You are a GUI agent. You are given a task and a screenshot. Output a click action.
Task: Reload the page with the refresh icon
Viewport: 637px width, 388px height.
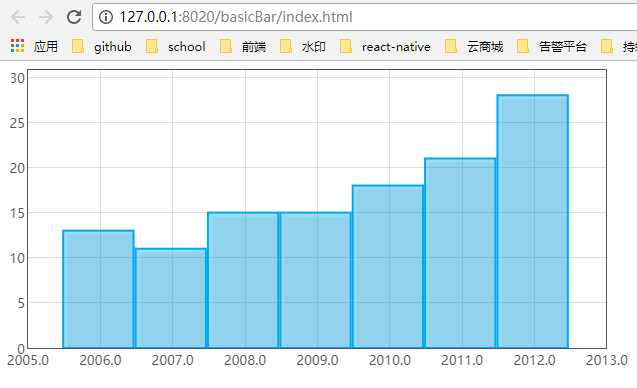coord(74,17)
